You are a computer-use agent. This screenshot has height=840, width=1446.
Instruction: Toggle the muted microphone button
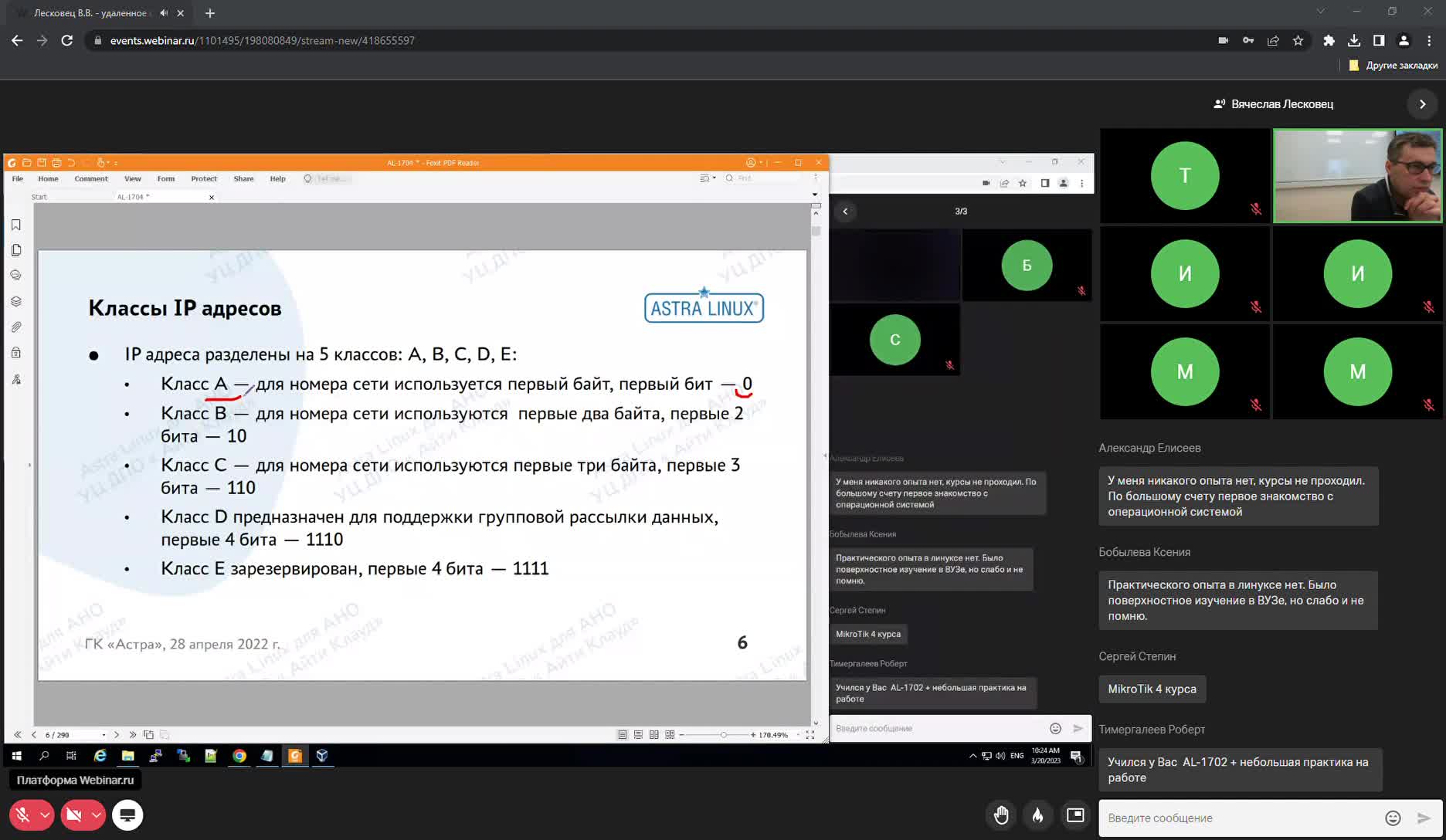[x=23, y=815]
